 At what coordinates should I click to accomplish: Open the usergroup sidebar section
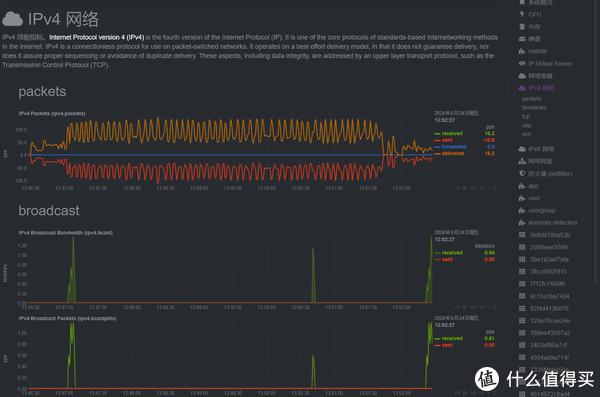click(x=541, y=211)
